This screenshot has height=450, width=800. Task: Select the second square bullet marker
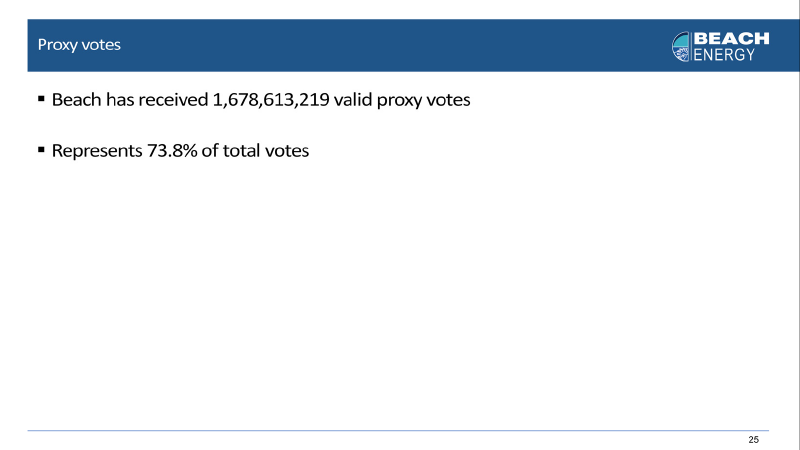41,149
